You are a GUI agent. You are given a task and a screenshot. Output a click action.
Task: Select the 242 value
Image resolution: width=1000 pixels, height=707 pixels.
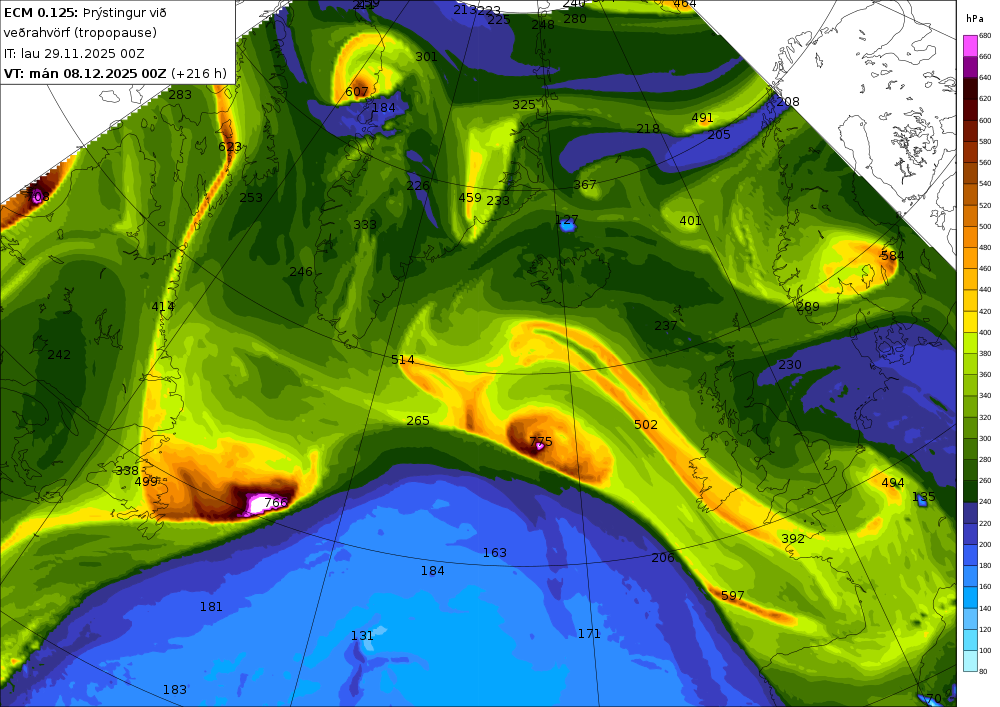click(59, 354)
